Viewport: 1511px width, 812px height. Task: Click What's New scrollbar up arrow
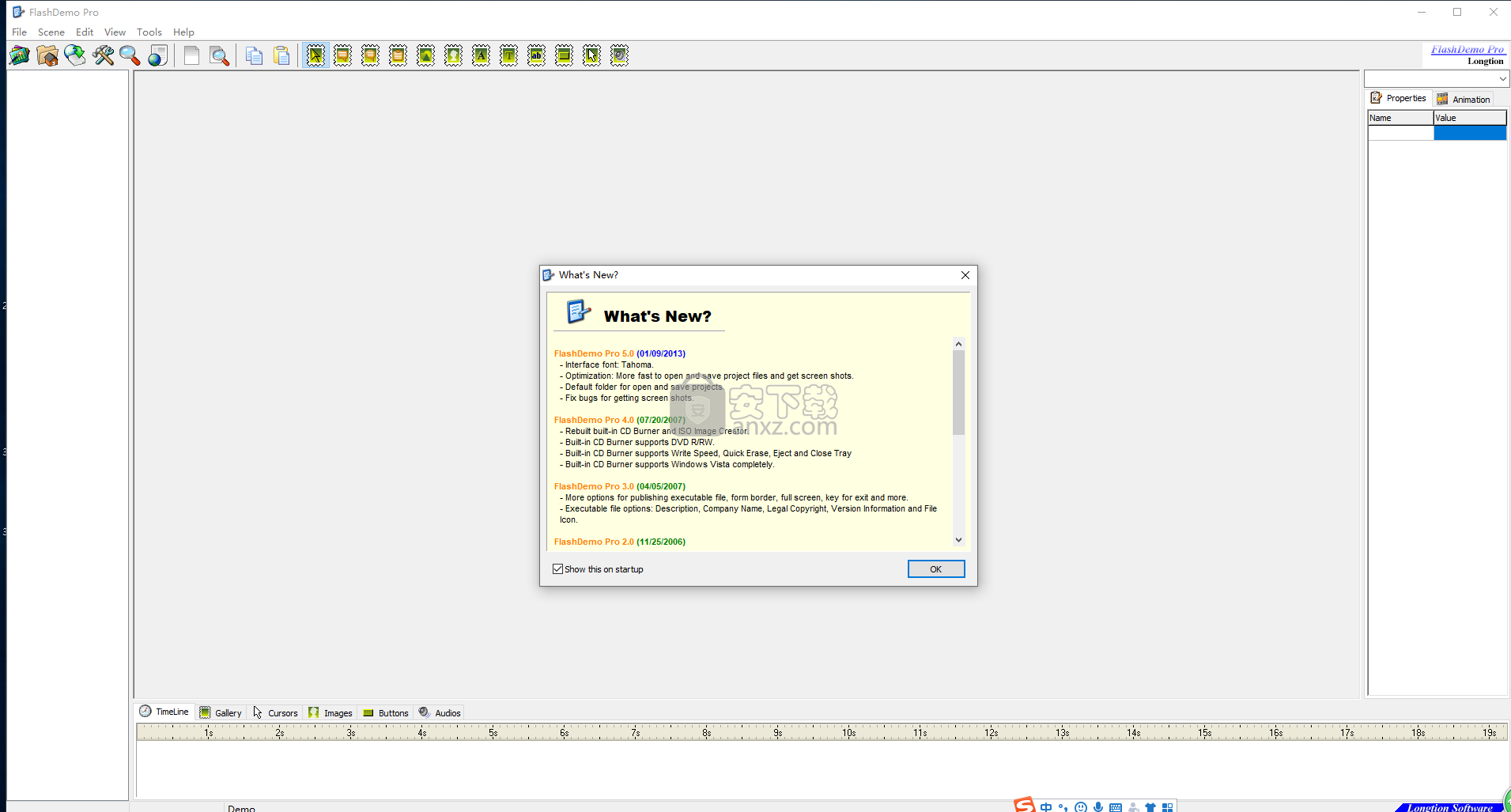click(x=958, y=344)
